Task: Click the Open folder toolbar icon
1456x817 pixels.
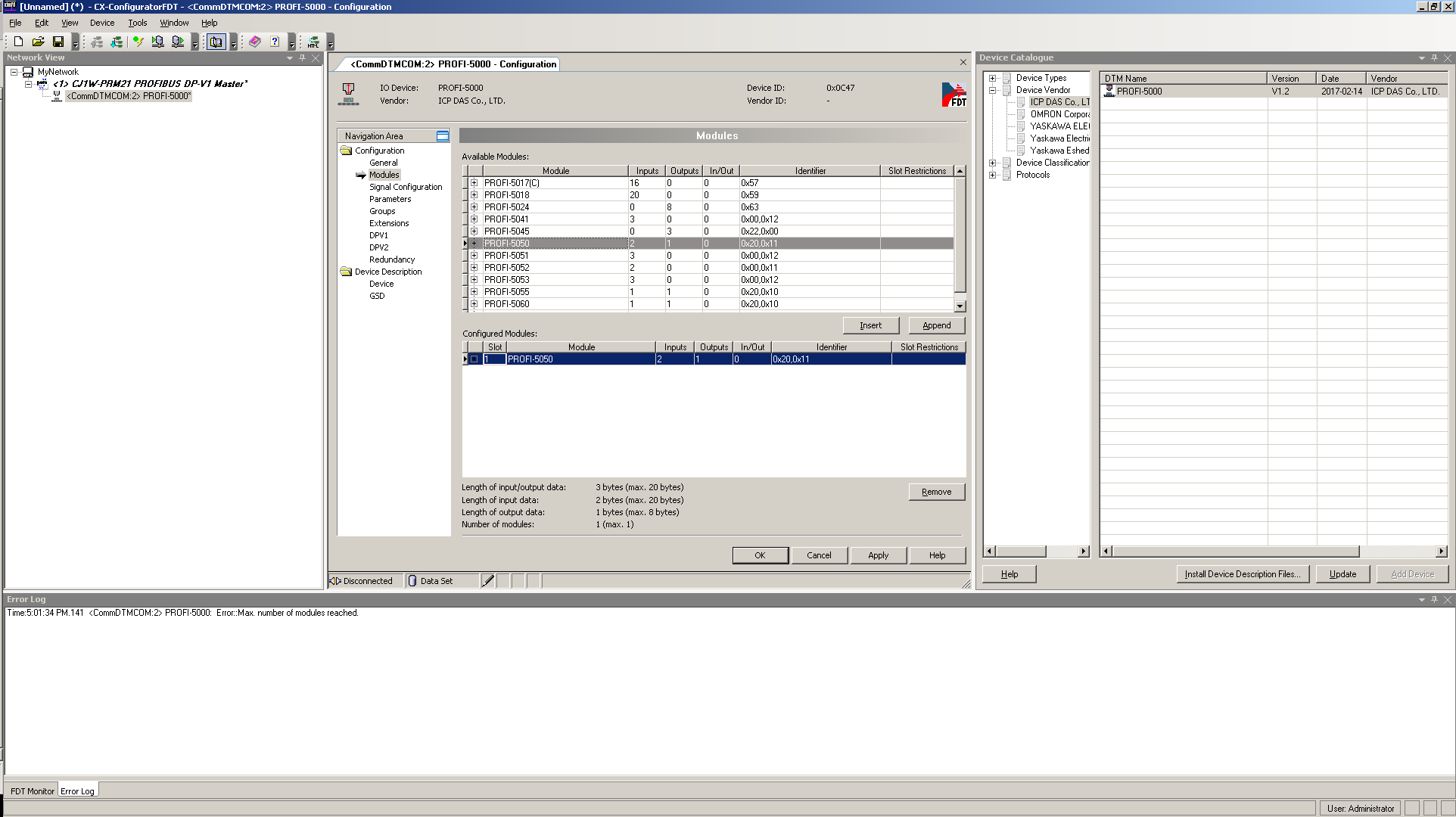Action: [38, 42]
